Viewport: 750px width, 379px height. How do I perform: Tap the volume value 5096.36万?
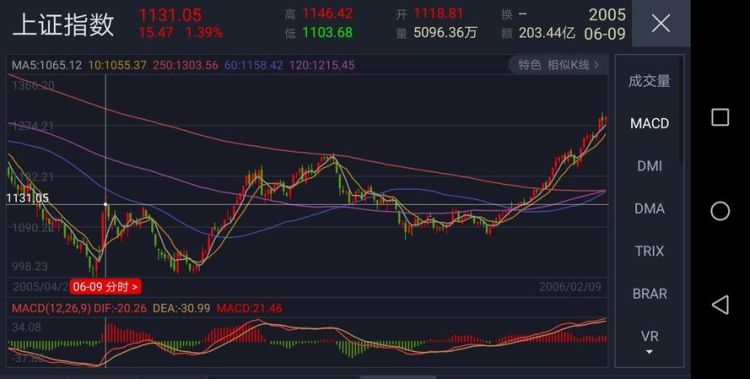[x=445, y=32]
